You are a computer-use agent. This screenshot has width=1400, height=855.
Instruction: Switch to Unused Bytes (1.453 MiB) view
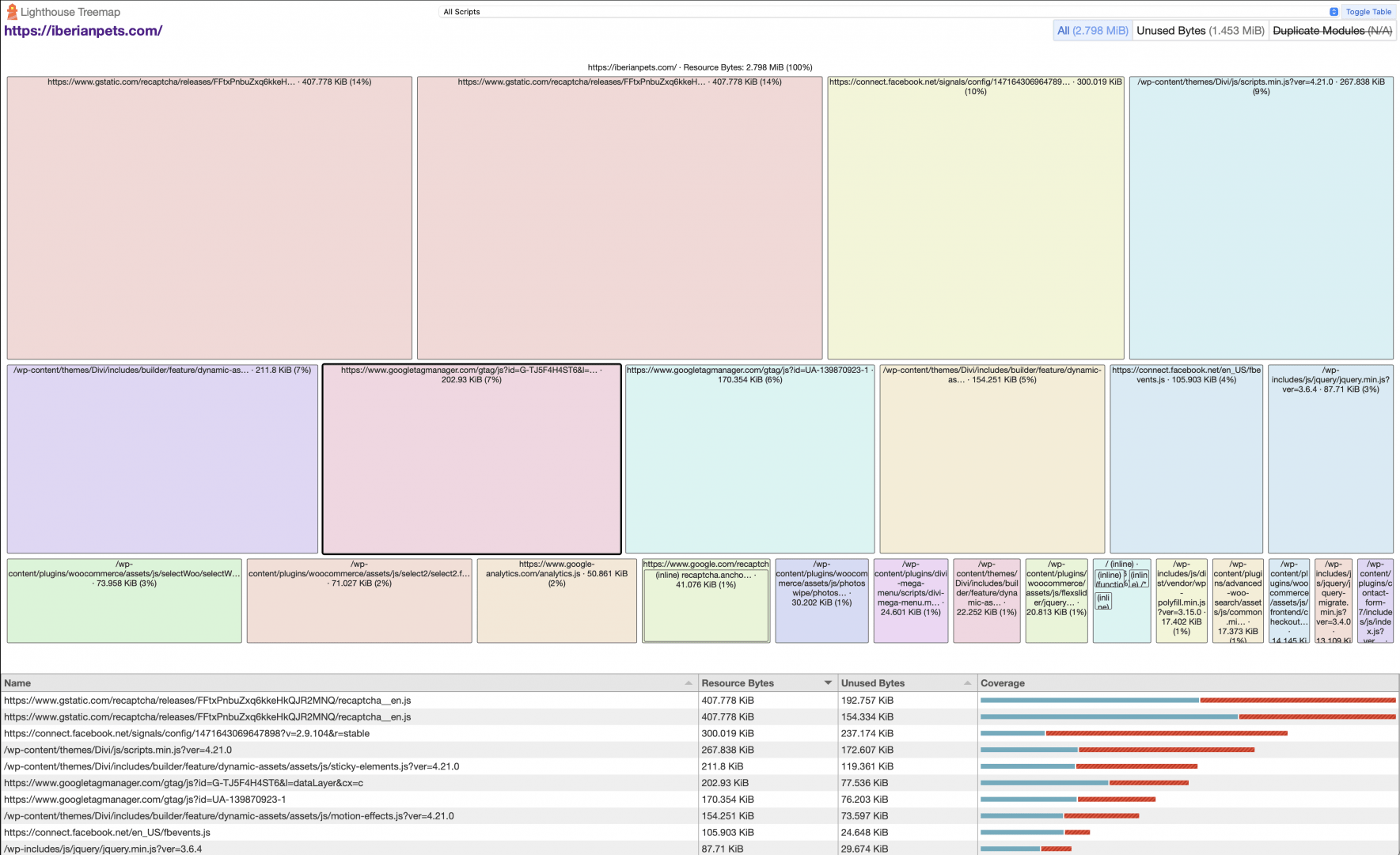click(1200, 31)
